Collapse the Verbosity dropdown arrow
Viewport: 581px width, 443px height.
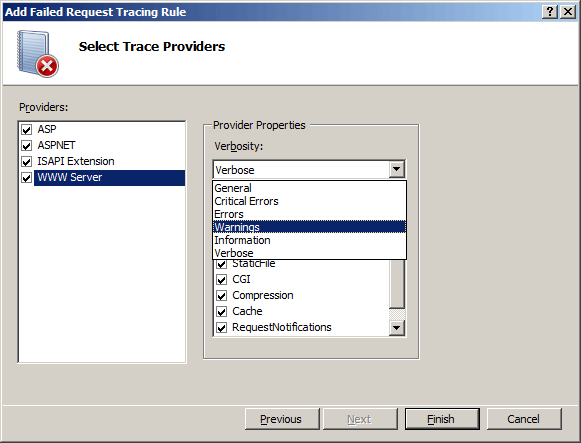pyautogui.click(x=396, y=169)
